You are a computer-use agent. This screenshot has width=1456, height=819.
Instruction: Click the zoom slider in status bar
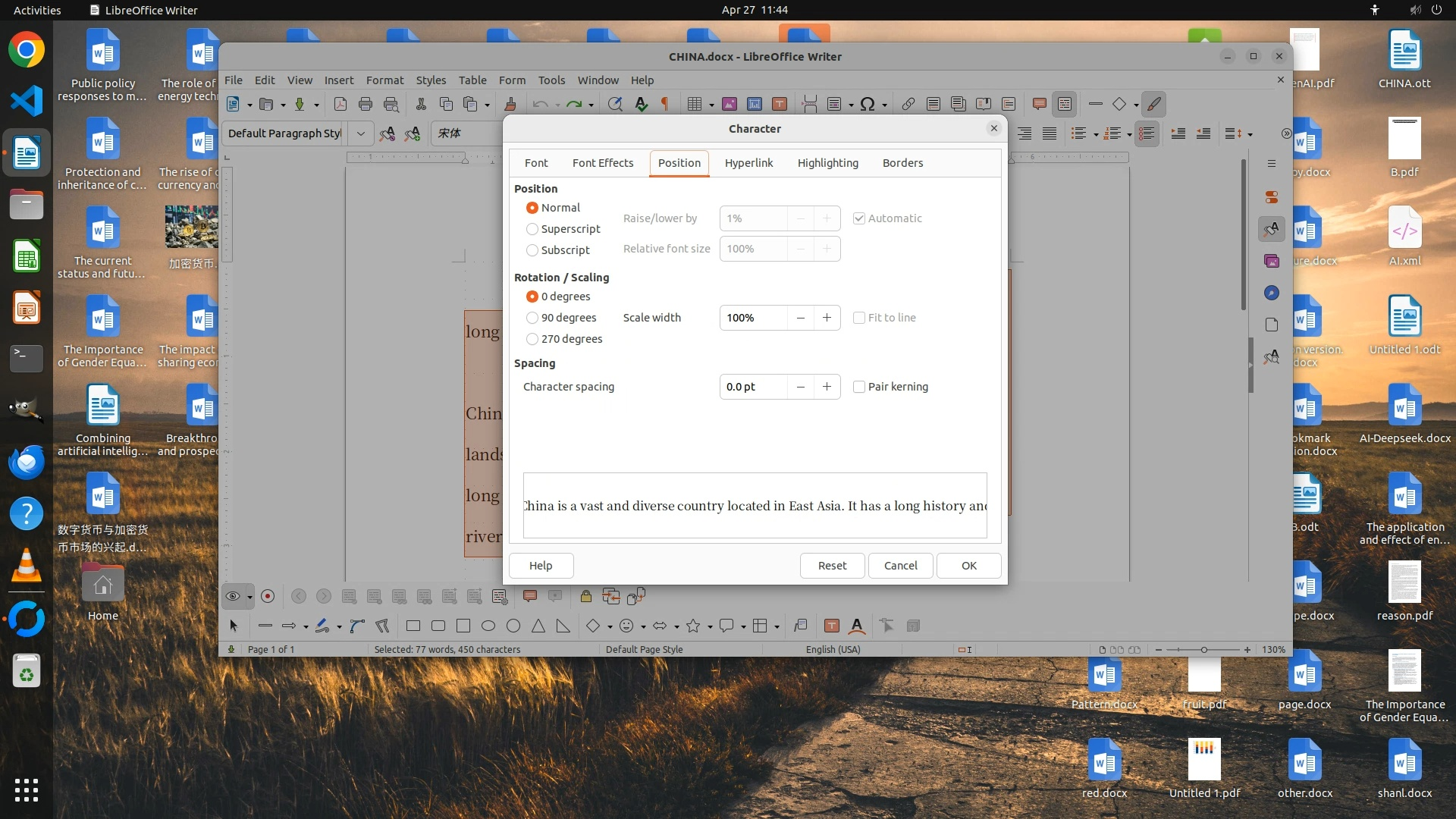(1203, 650)
